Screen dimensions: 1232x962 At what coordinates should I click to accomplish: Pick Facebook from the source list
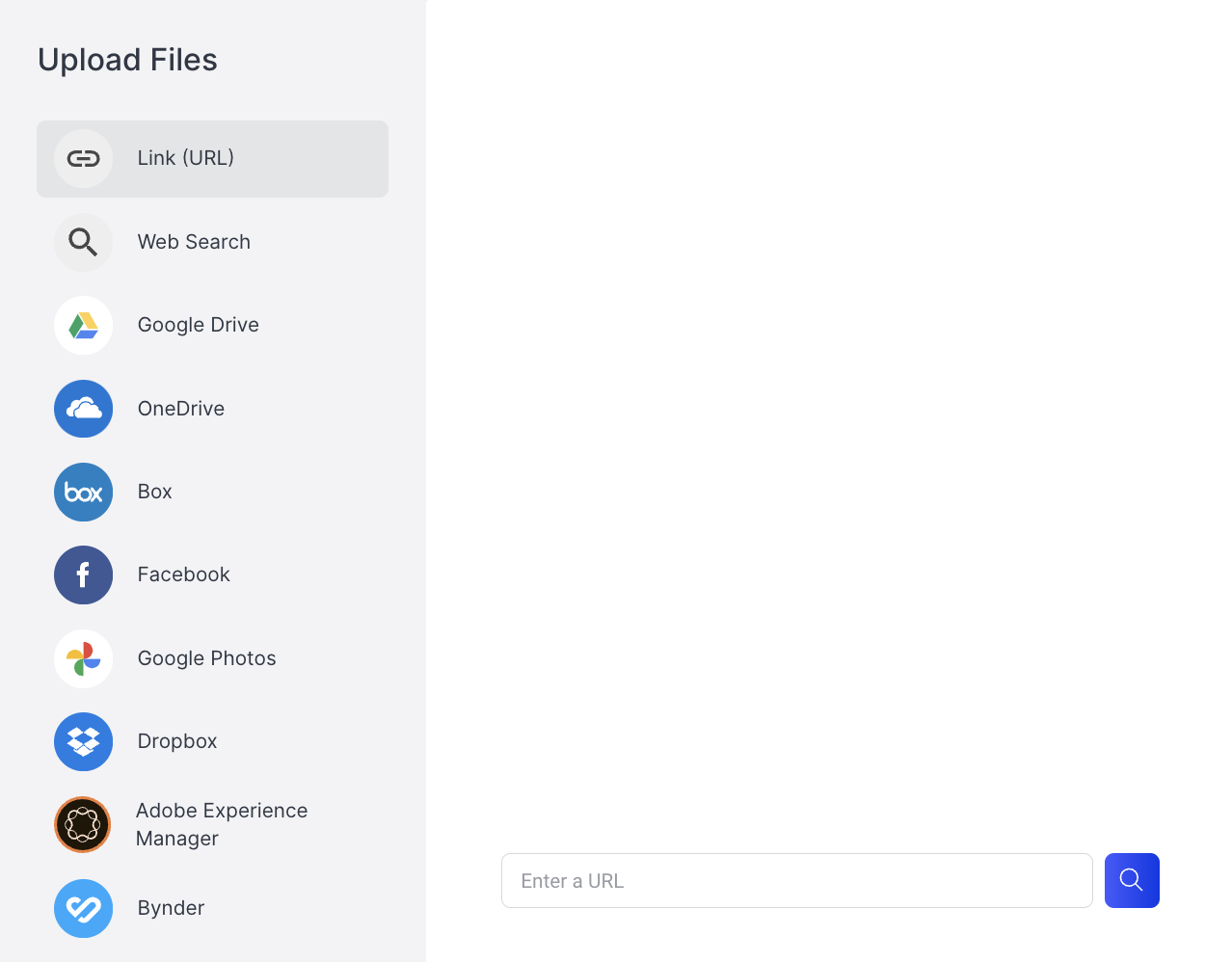tap(183, 575)
